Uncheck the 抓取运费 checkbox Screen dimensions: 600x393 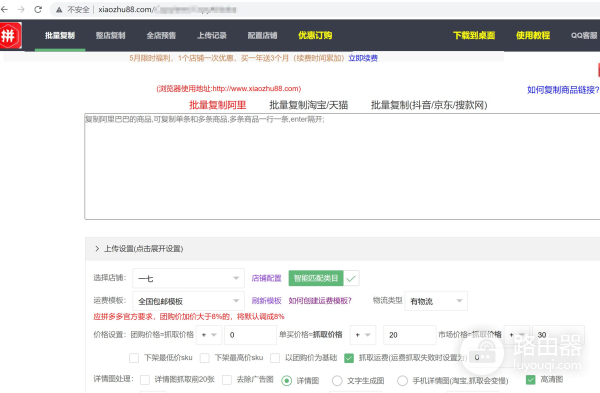pyautogui.click(x=349, y=358)
